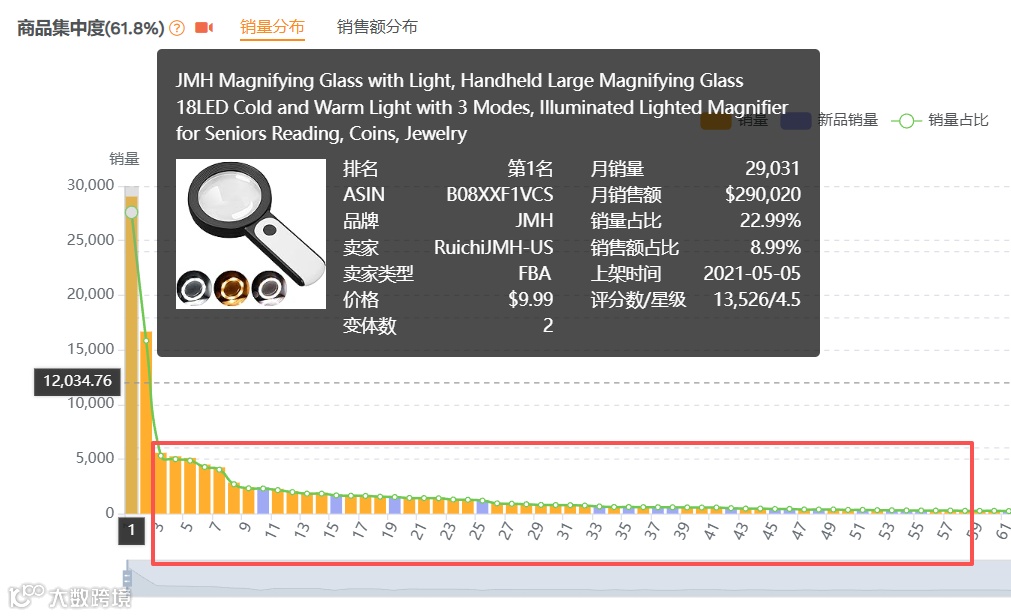Toggle the 销量占比 legend line
This screenshot has height=616, width=1011.
pos(939,120)
